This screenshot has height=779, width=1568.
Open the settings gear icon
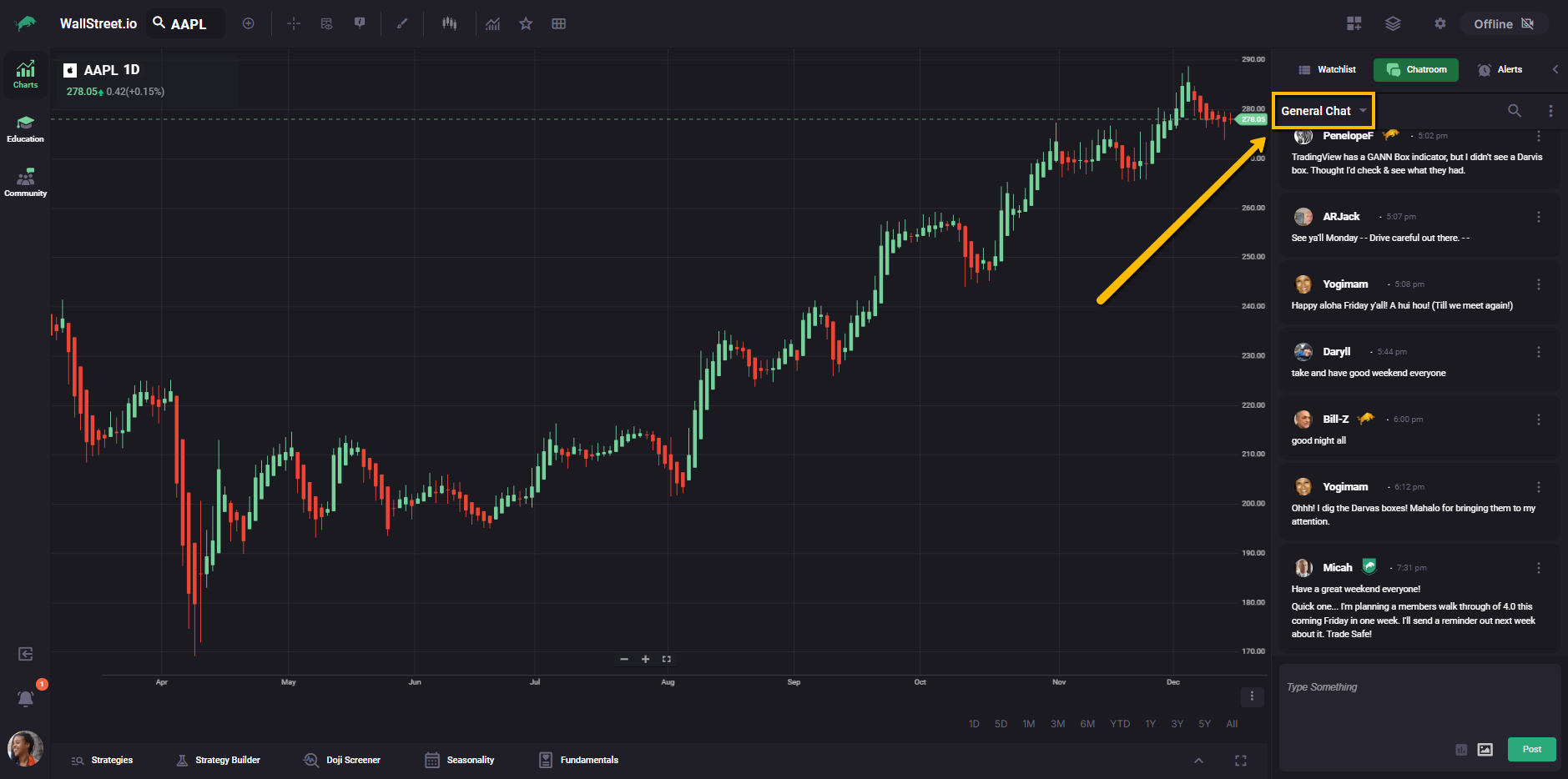click(1439, 23)
